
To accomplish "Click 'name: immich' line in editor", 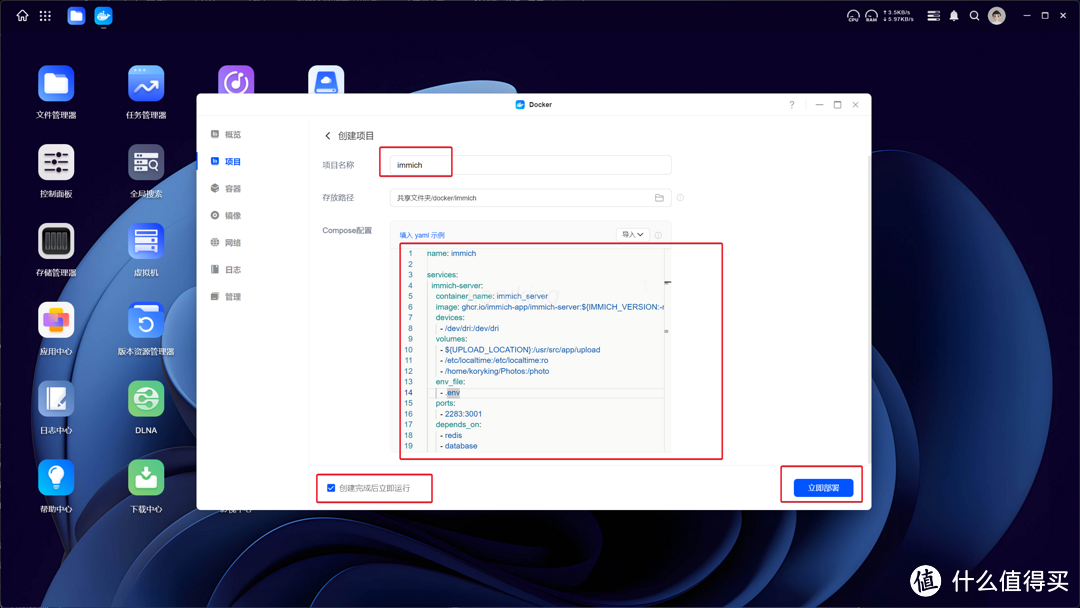I will click(x=451, y=253).
